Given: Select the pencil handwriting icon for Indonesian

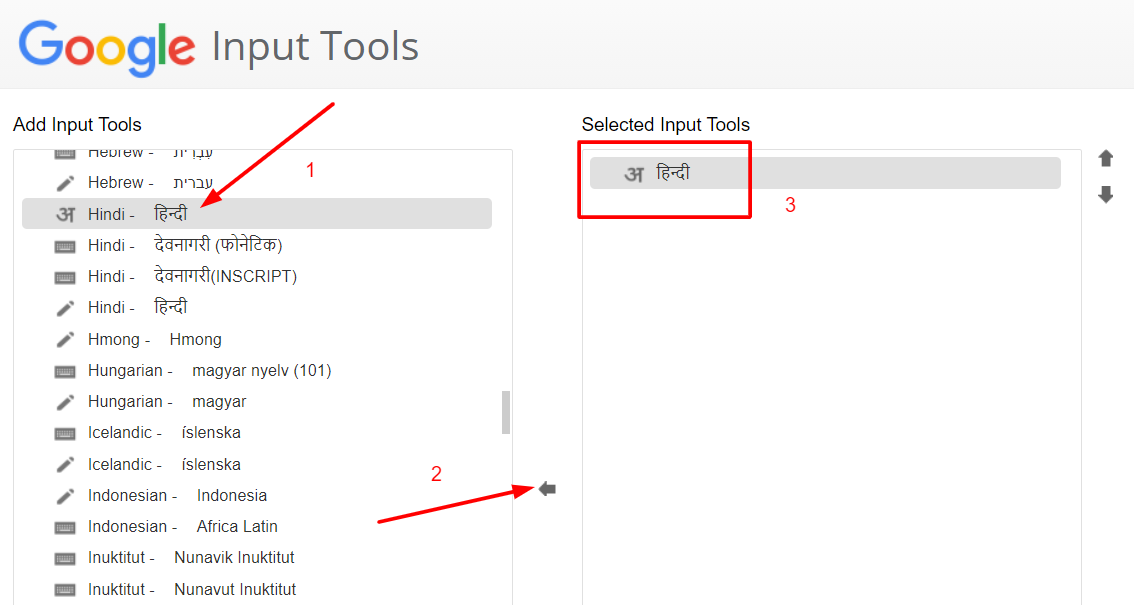Looking at the screenshot, I should [64, 495].
